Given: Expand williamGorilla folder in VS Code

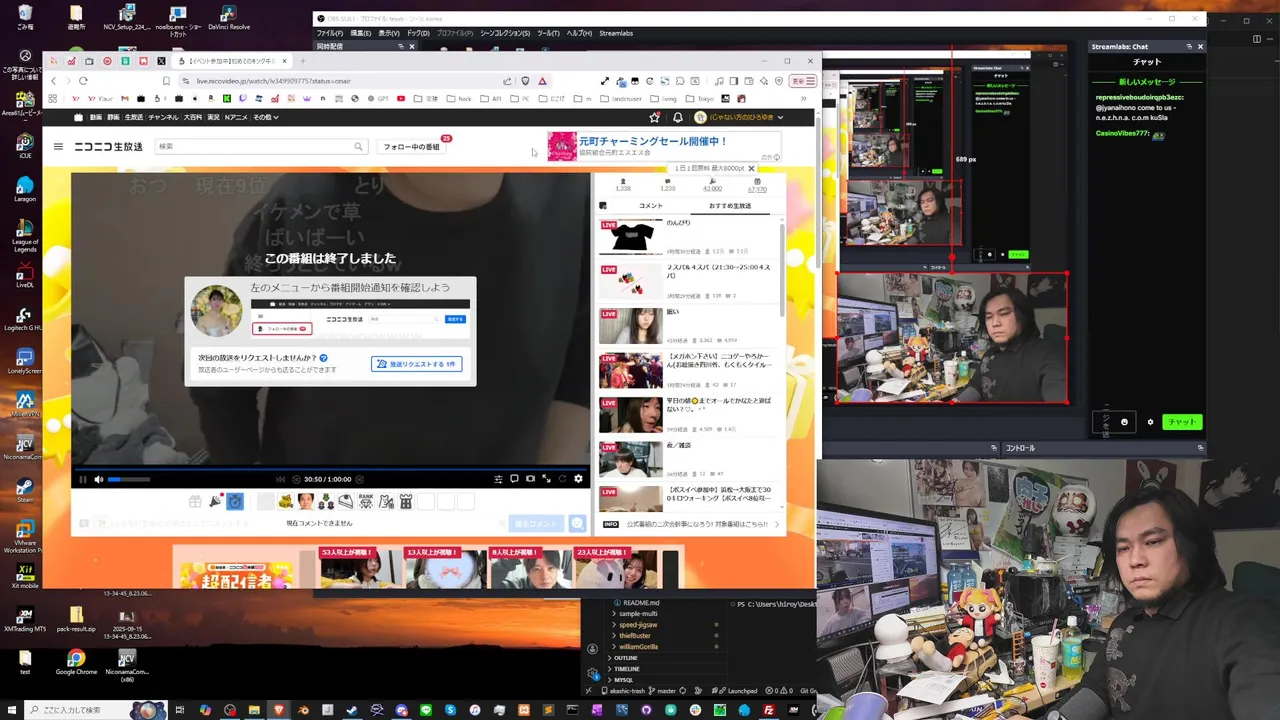Looking at the screenshot, I should pos(638,647).
